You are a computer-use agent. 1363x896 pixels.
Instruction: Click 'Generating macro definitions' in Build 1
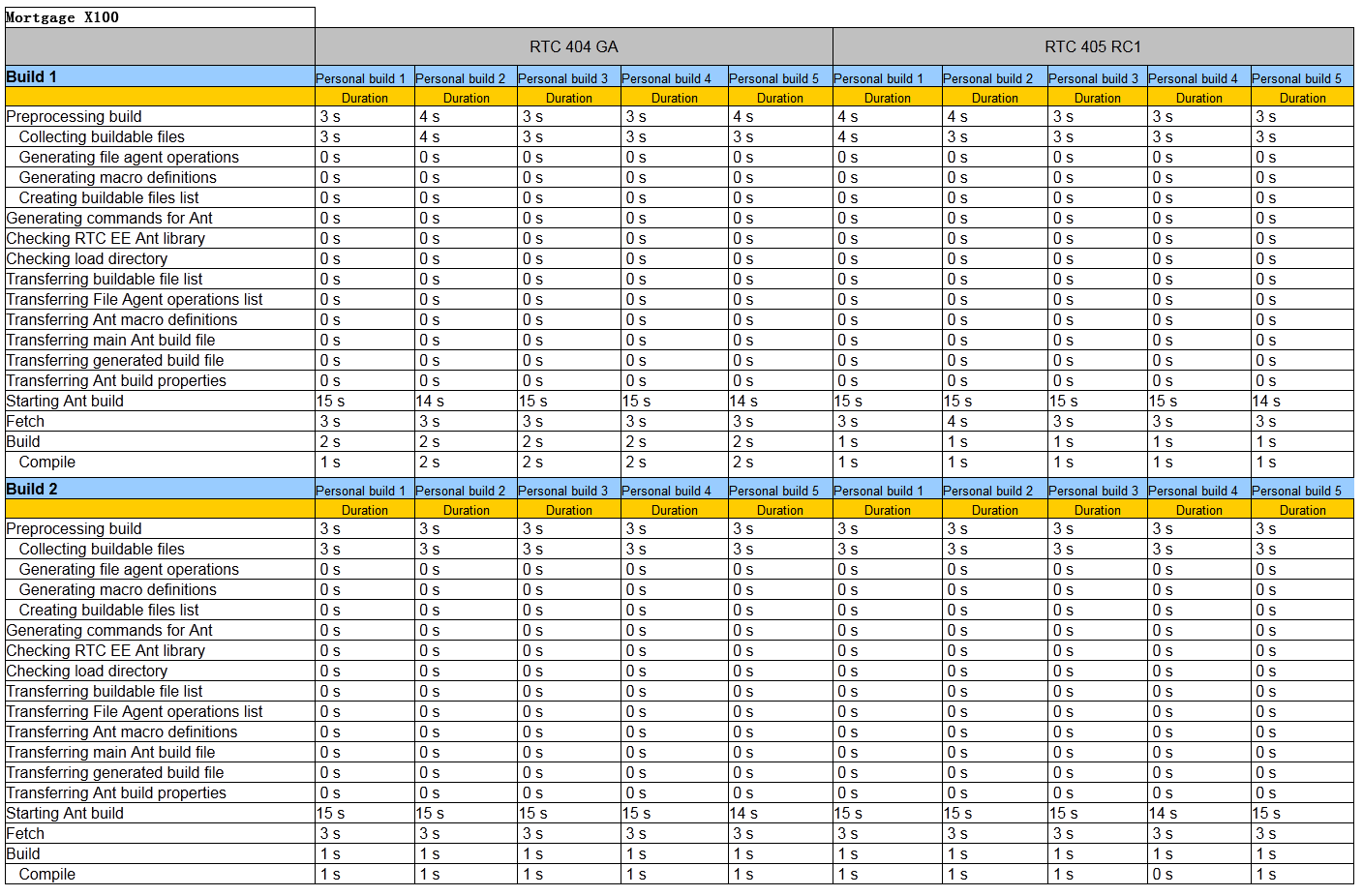(x=118, y=177)
